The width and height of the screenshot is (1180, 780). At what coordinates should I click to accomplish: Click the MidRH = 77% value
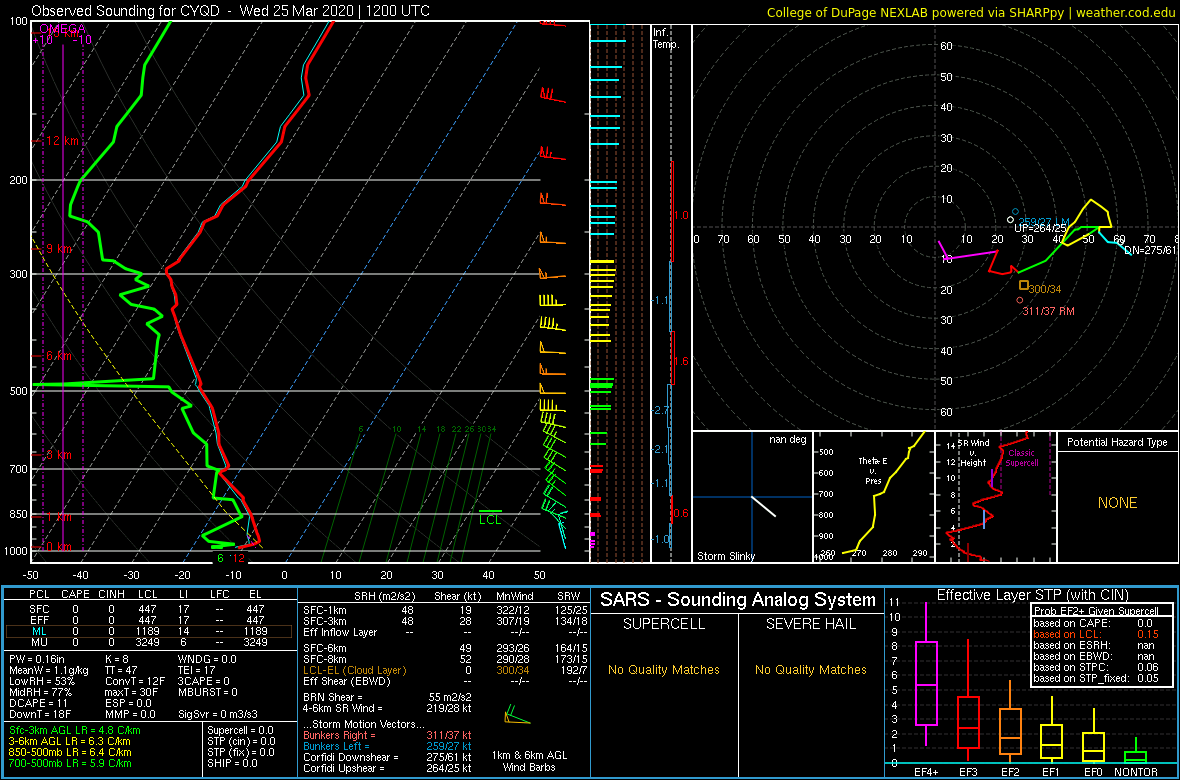click(41, 694)
